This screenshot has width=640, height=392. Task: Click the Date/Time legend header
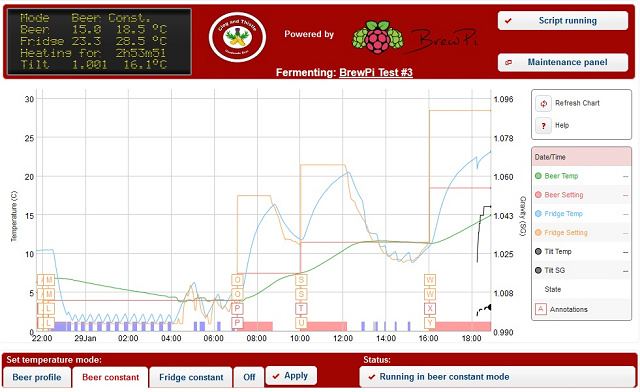pos(581,157)
